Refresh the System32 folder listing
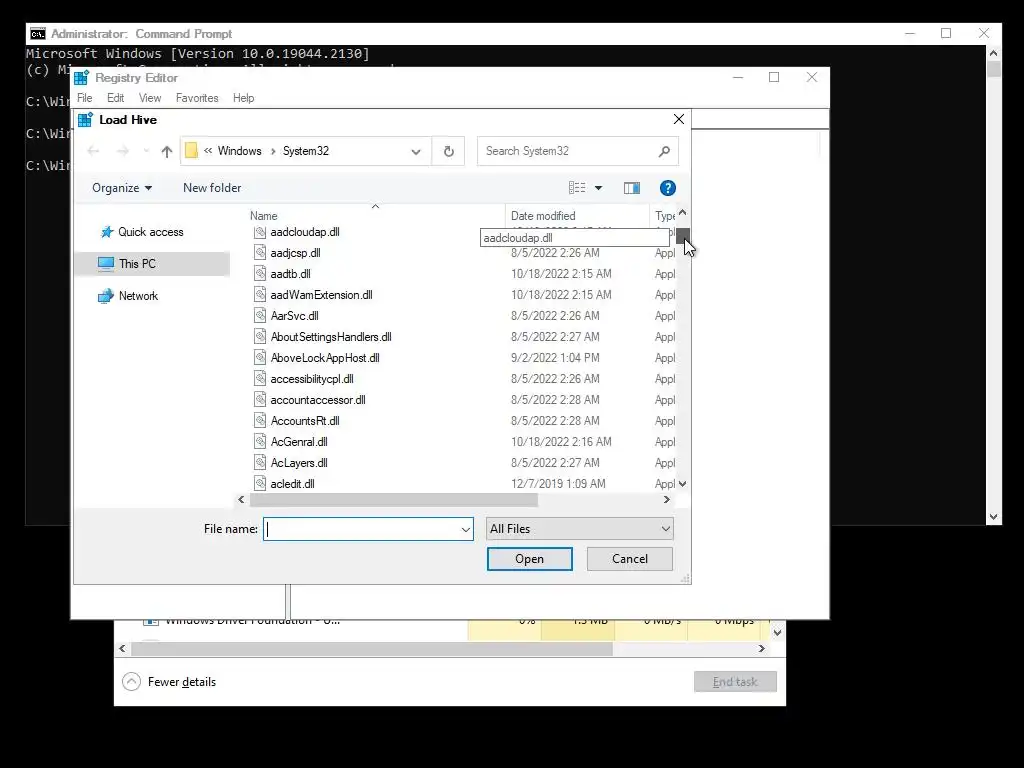Image resolution: width=1024 pixels, height=768 pixels. (449, 152)
